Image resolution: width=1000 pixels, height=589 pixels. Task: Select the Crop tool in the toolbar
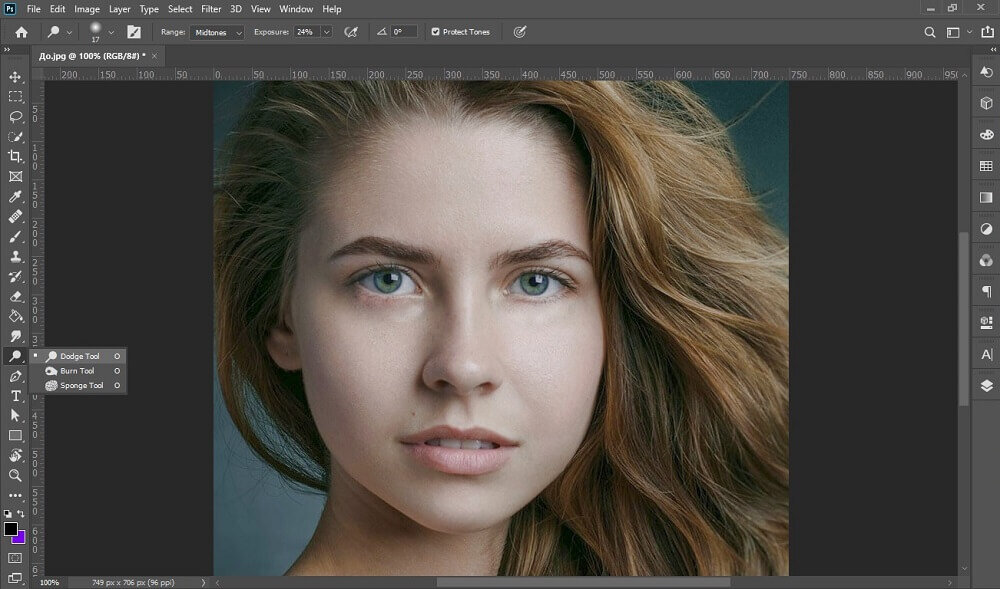click(x=15, y=156)
